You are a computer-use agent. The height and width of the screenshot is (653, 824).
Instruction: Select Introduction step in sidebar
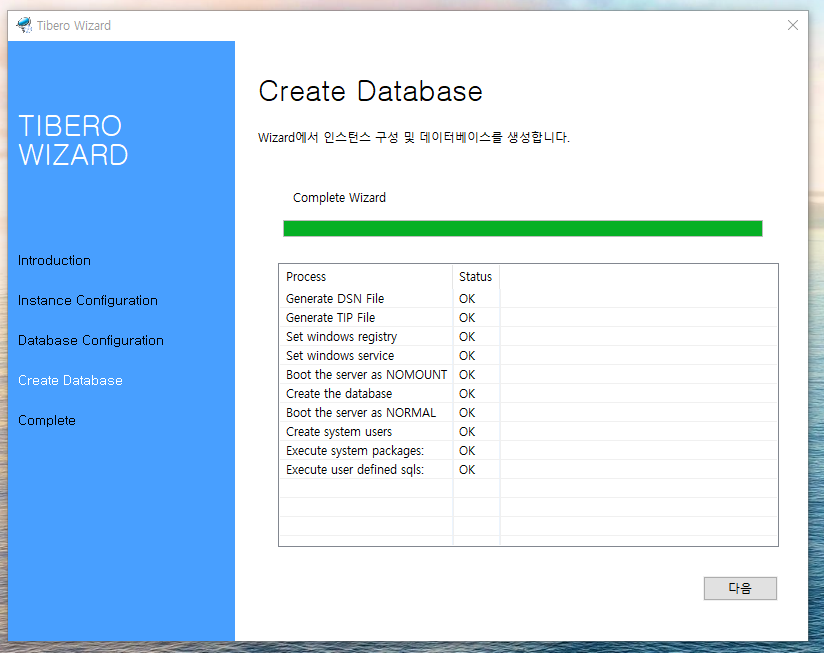click(x=54, y=261)
